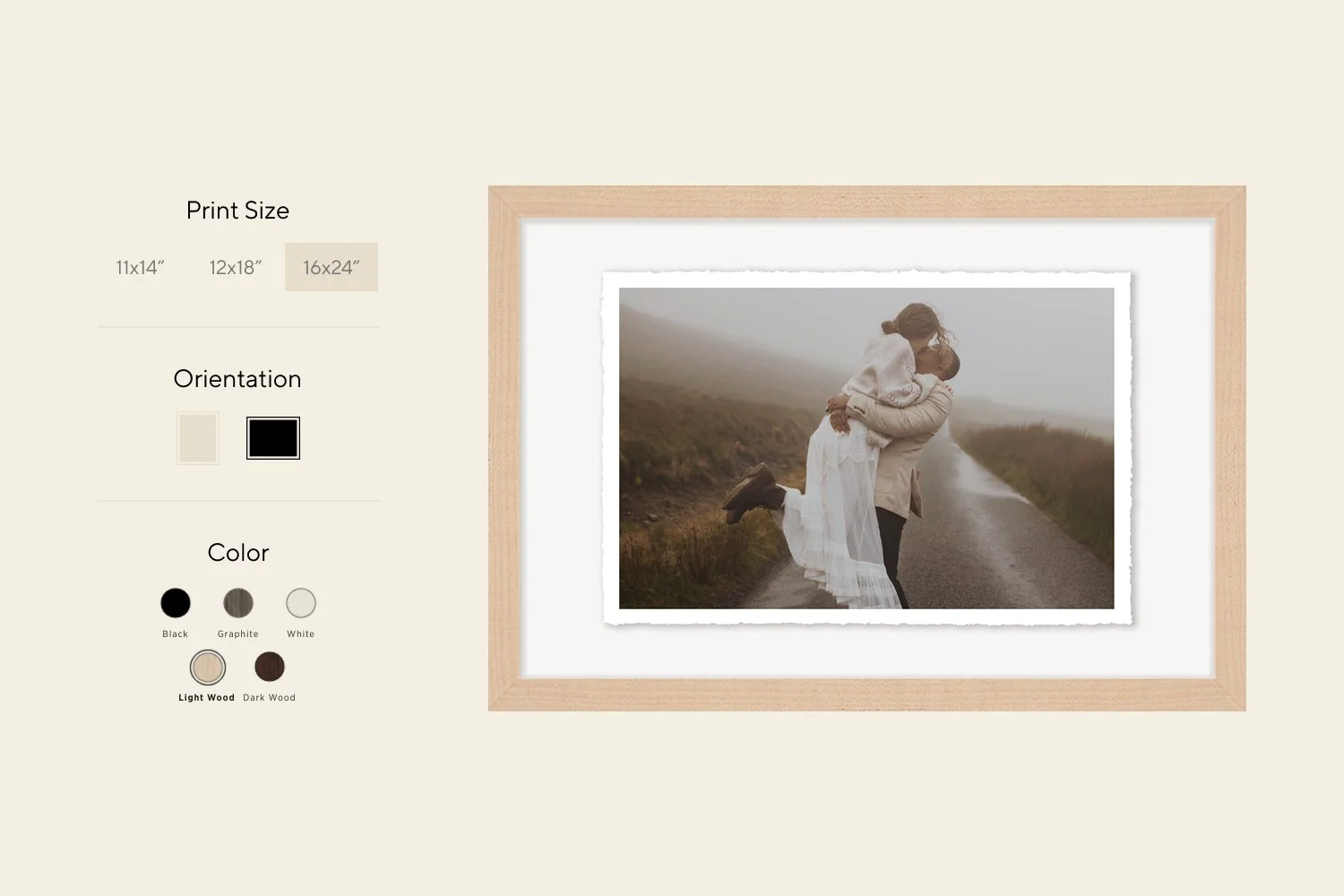Pick the White frame color swatch
Viewport: 1344px width, 896px height.
pos(301,603)
